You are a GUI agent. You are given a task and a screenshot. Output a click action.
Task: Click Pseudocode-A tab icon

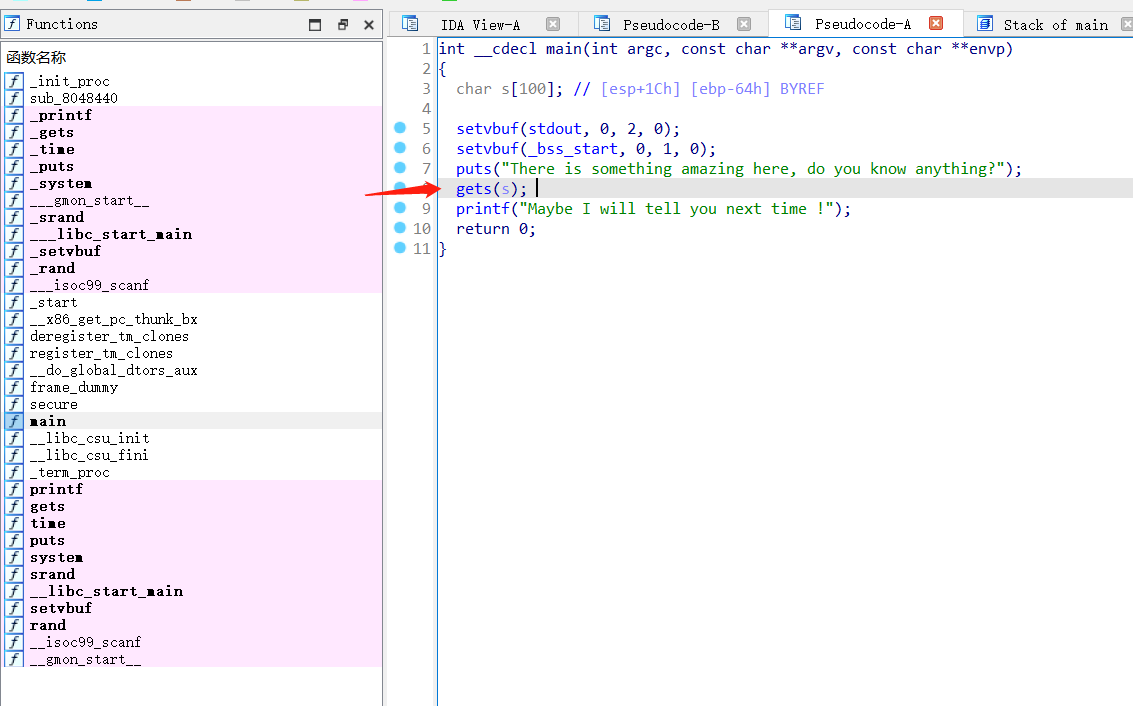click(793, 23)
